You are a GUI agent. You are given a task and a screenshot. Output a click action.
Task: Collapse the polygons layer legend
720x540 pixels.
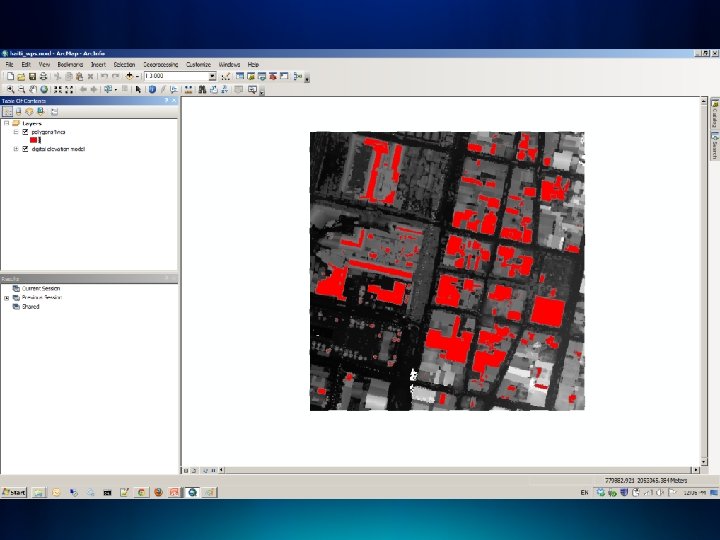(x=16, y=132)
